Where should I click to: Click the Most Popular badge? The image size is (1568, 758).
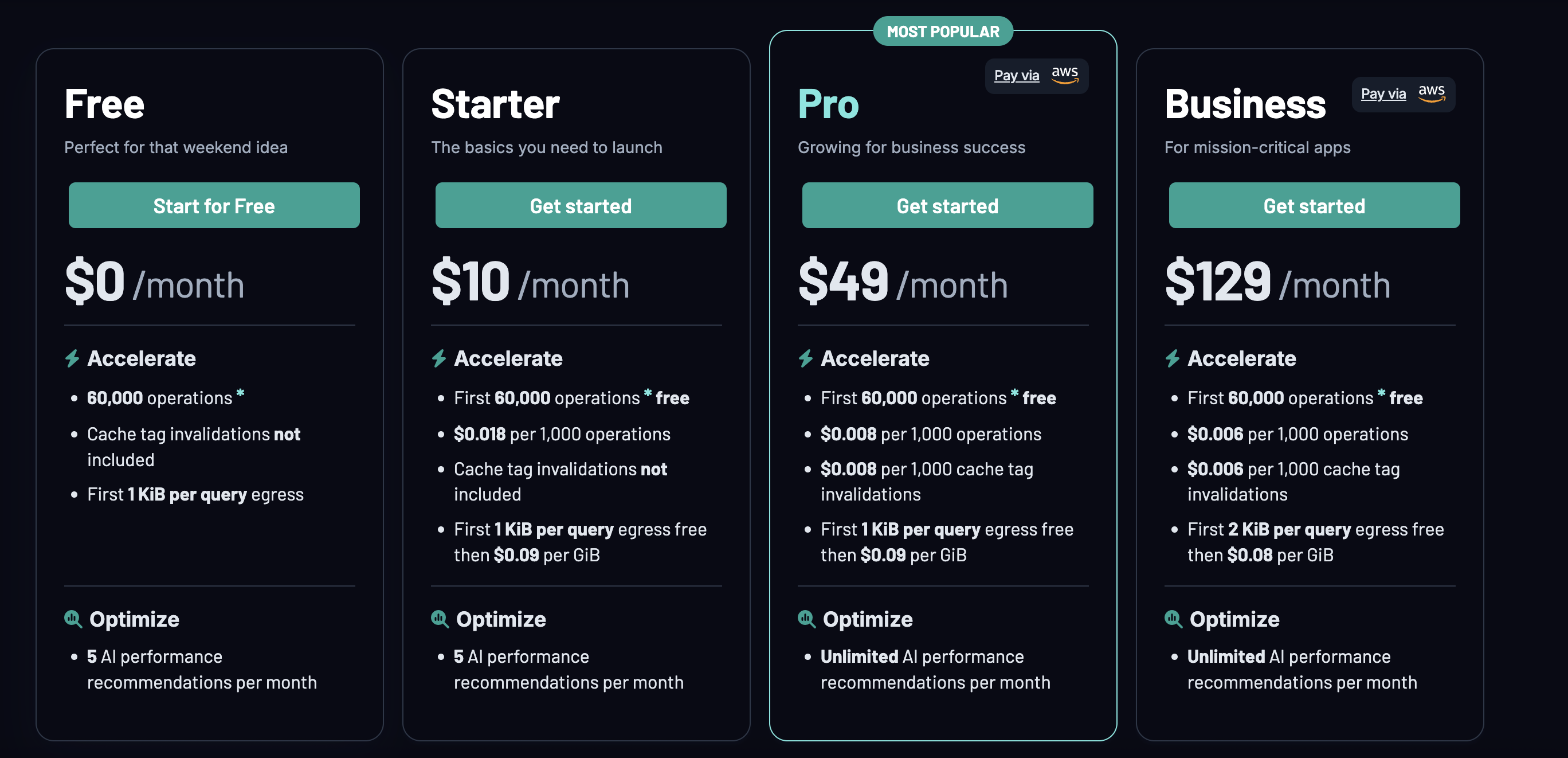pos(943,32)
